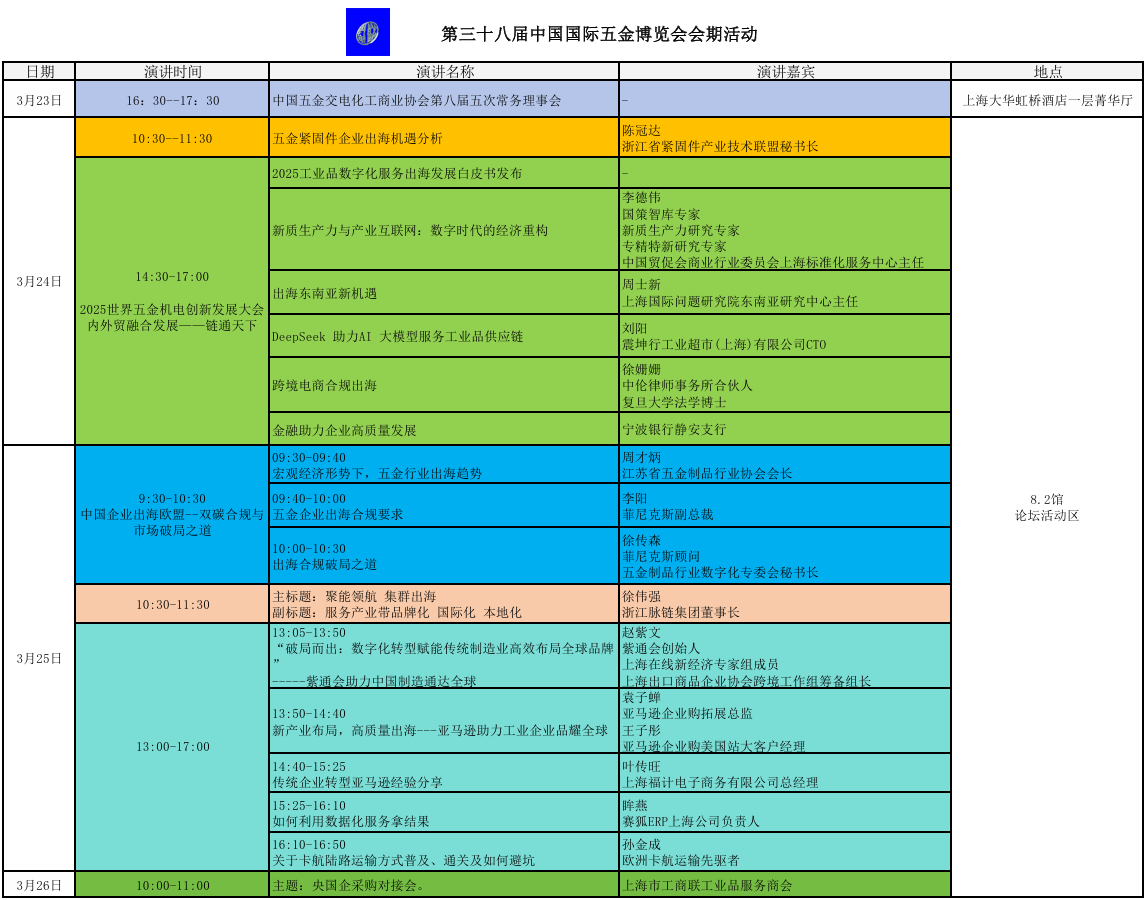Click the 10:00-11:00 time cell
Viewport: 1146px width, 900px height.
point(172,885)
